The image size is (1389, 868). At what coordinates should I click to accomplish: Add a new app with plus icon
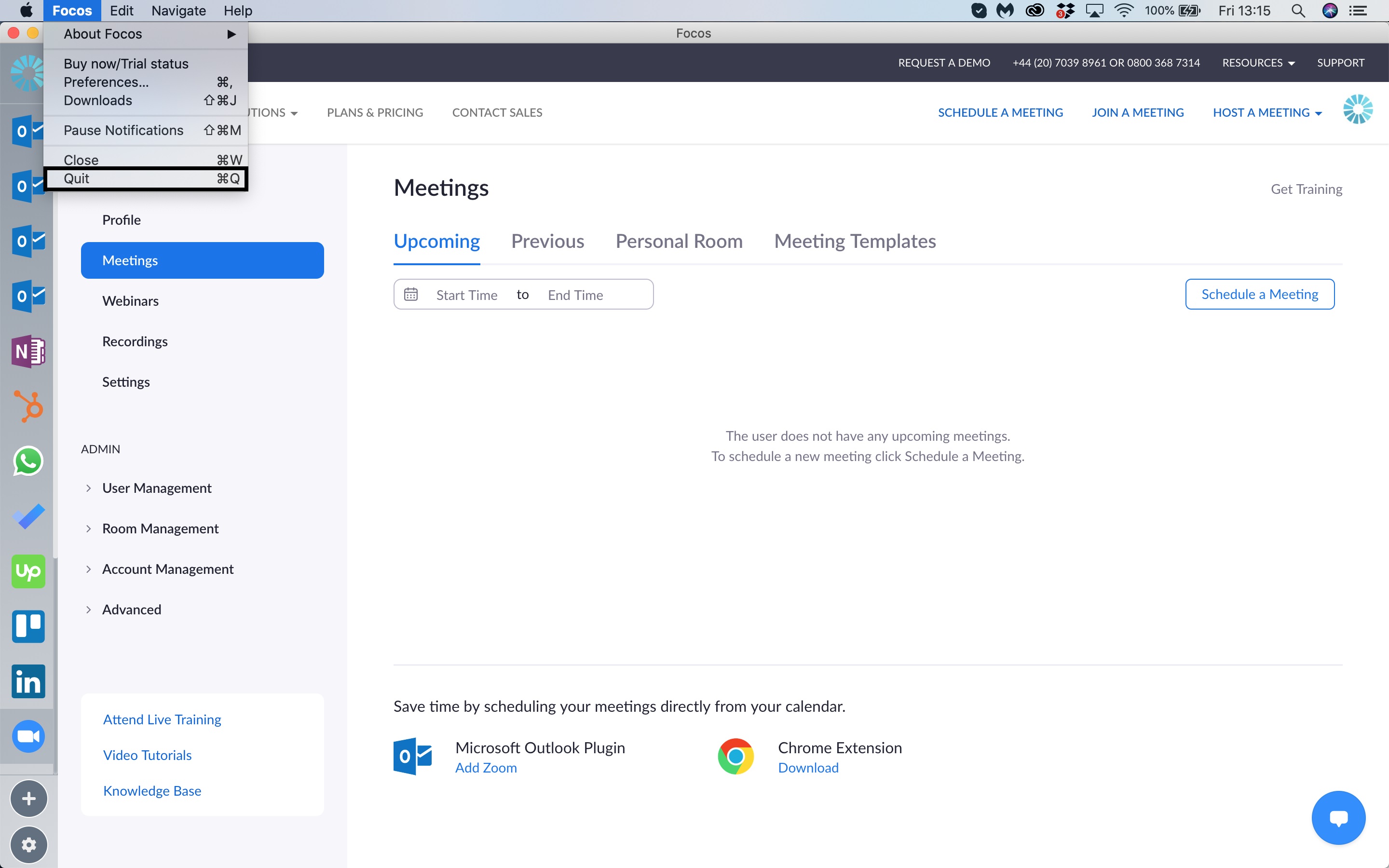tap(28, 799)
